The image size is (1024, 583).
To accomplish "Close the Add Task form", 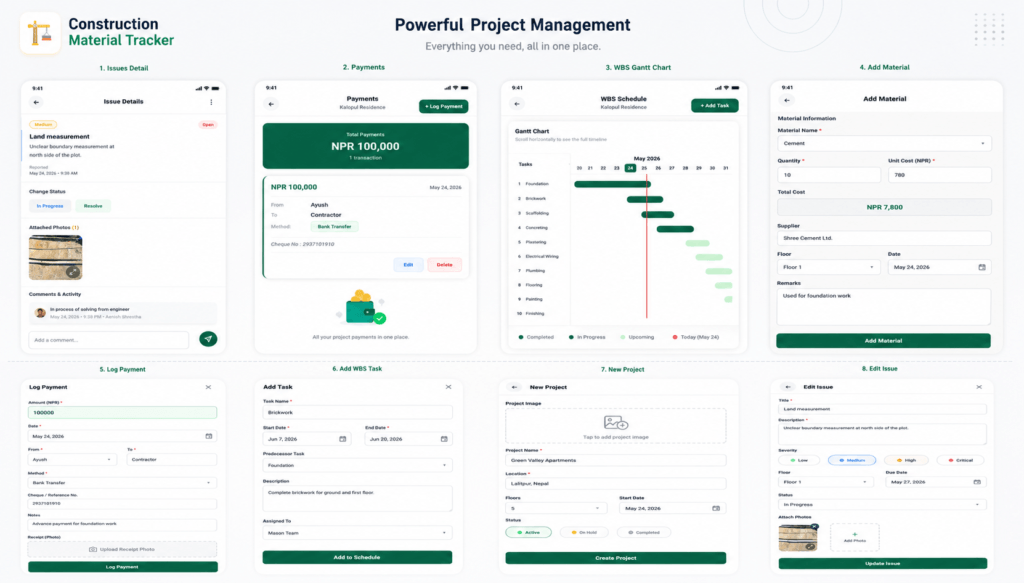I will click(449, 387).
